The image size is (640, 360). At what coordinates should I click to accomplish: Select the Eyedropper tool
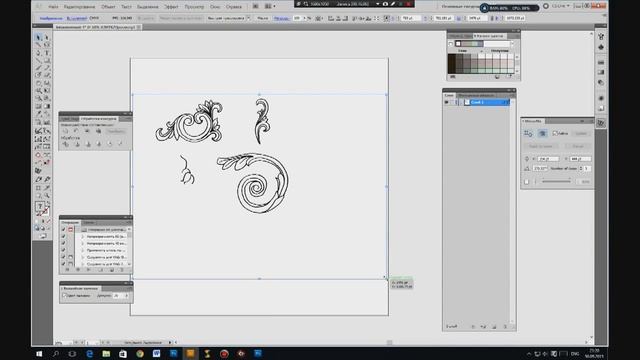tap(39, 114)
